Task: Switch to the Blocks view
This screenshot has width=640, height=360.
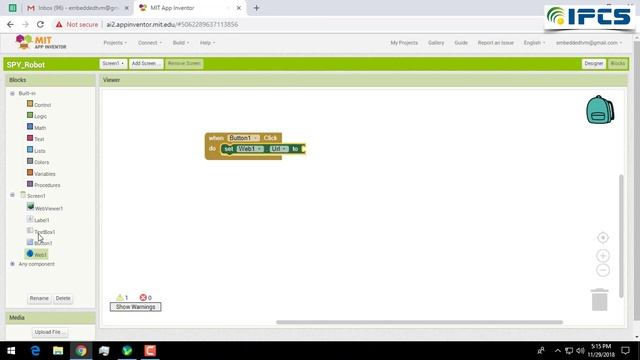Action: pos(617,64)
